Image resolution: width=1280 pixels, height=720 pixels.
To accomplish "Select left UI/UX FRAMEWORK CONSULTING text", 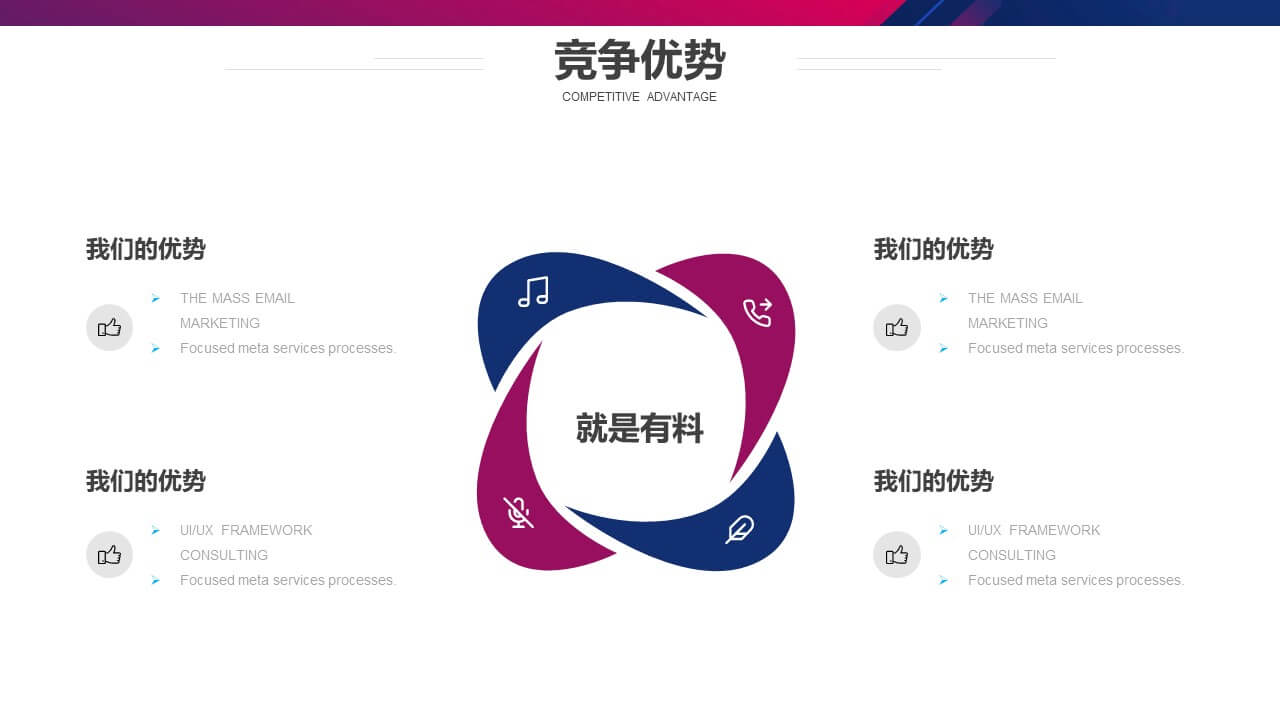I will 246,543.
